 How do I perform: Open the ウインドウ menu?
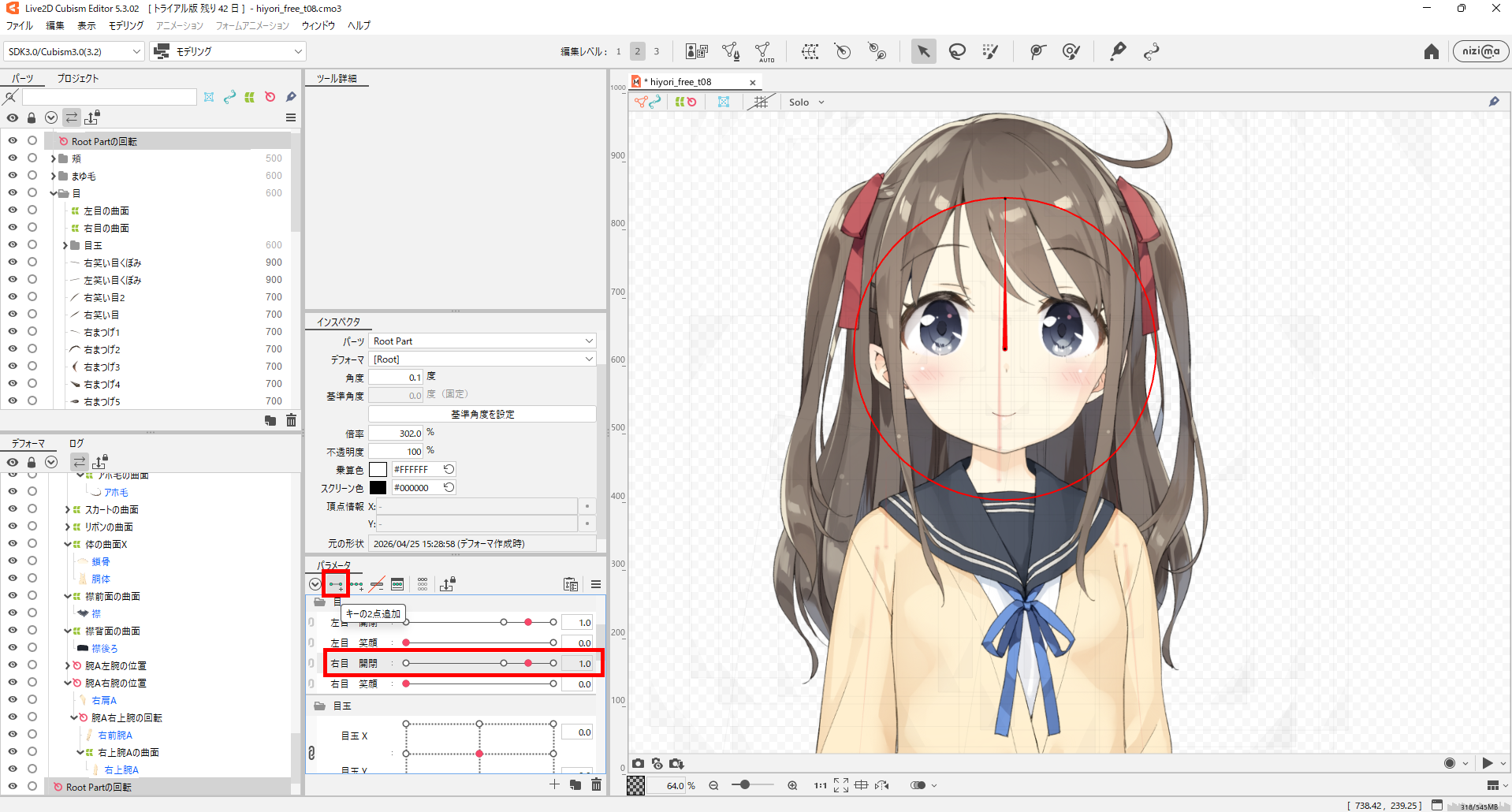318,26
